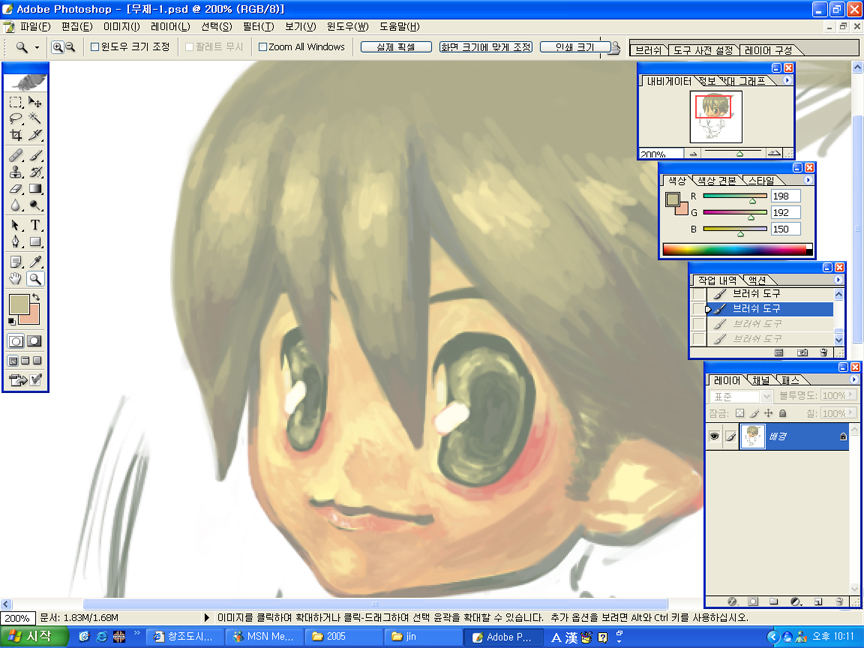Activate the Magic Wand tool

click(35, 118)
